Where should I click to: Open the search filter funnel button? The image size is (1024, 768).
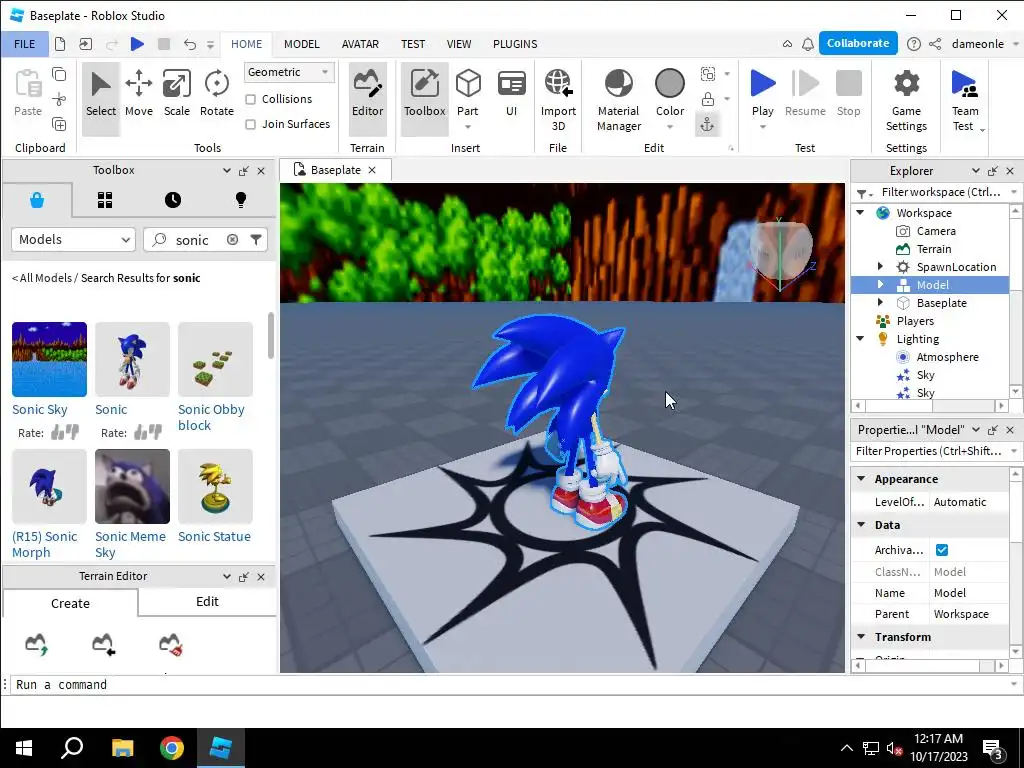[x=256, y=240]
